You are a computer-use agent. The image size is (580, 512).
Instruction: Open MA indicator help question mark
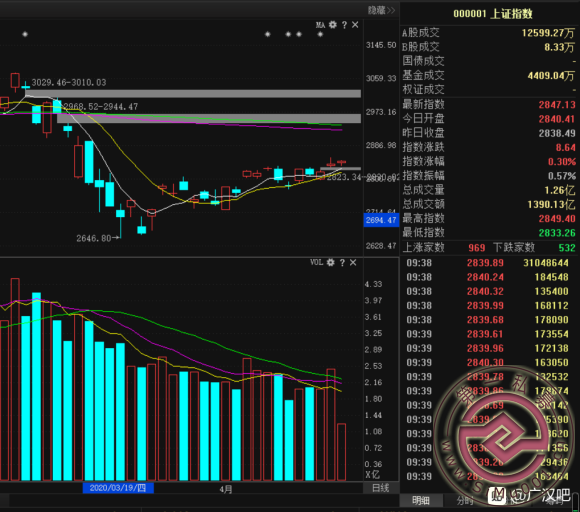(x=344, y=25)
